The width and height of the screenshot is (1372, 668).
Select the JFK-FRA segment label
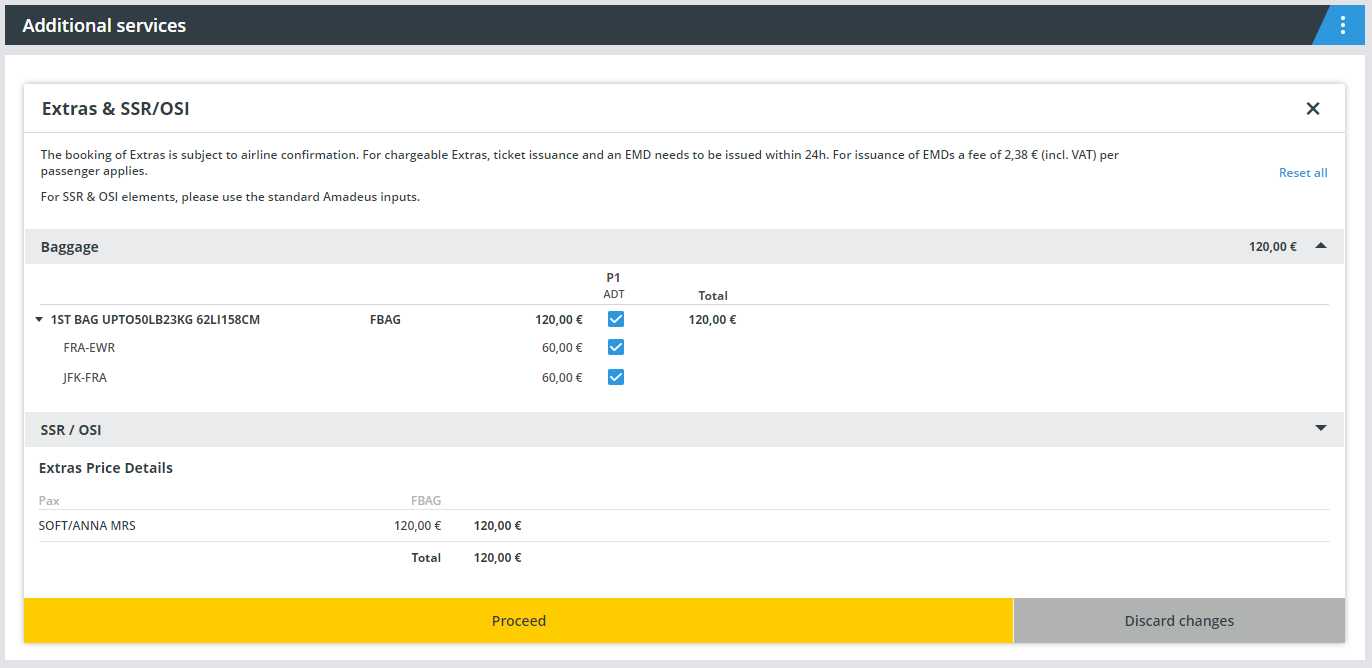[85, 378]
